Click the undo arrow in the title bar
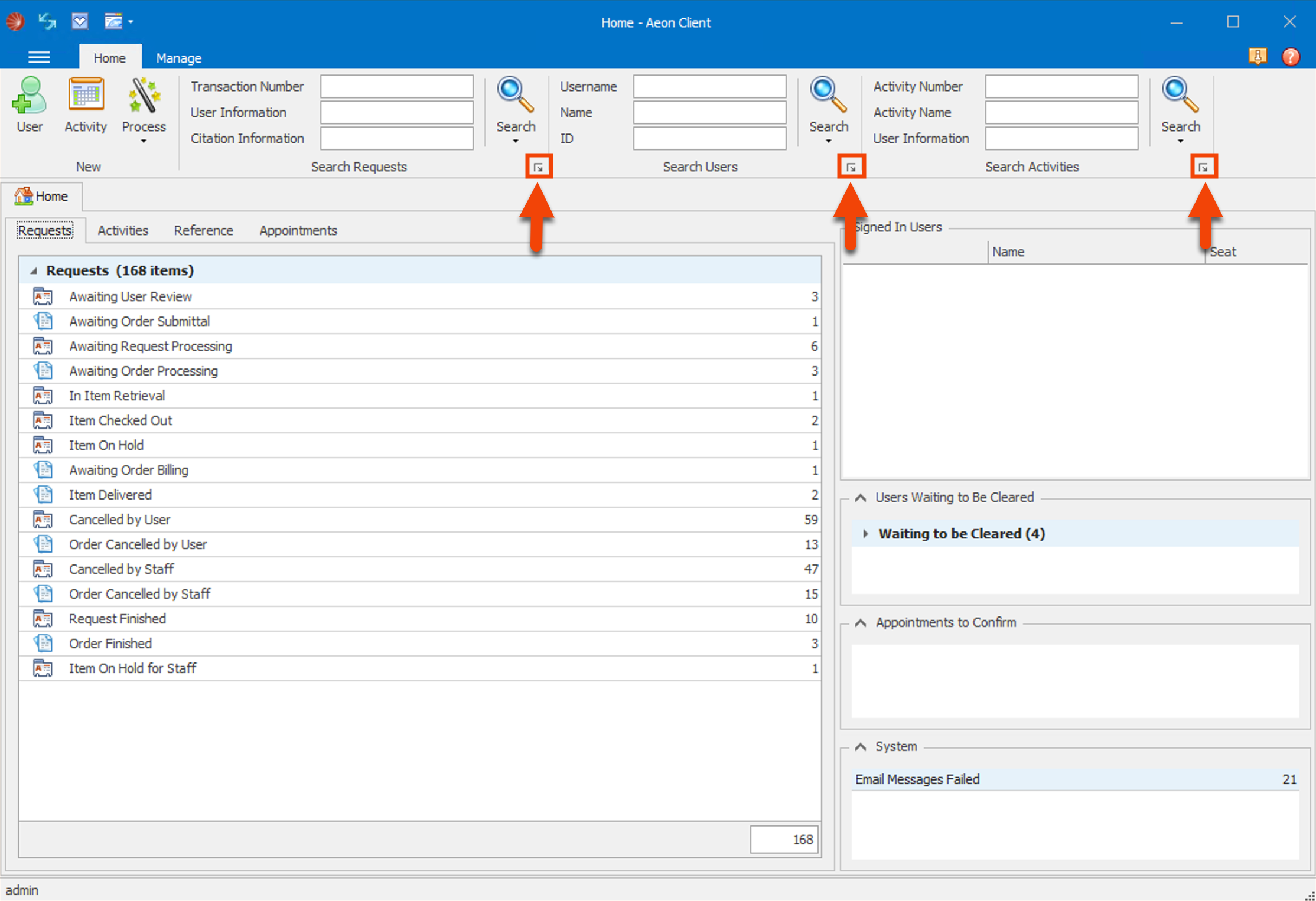1316x901 pixels. (x=47, y=21)
